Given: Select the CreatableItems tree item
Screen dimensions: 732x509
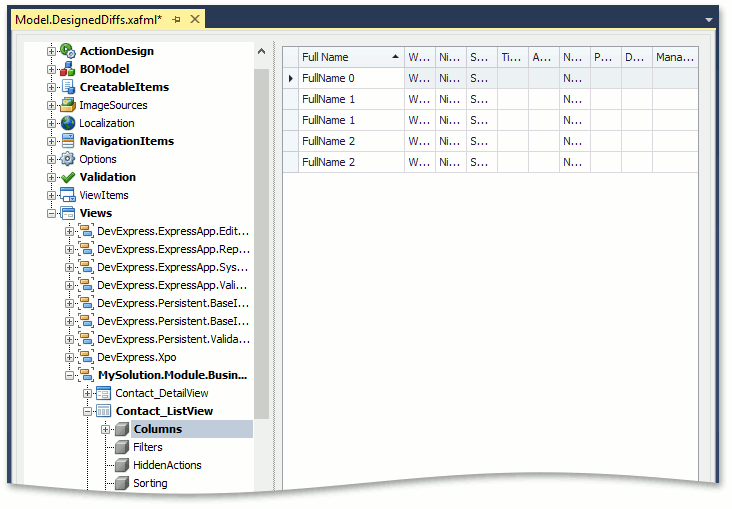Looking at the screenshot, I should tap(124, 87).
